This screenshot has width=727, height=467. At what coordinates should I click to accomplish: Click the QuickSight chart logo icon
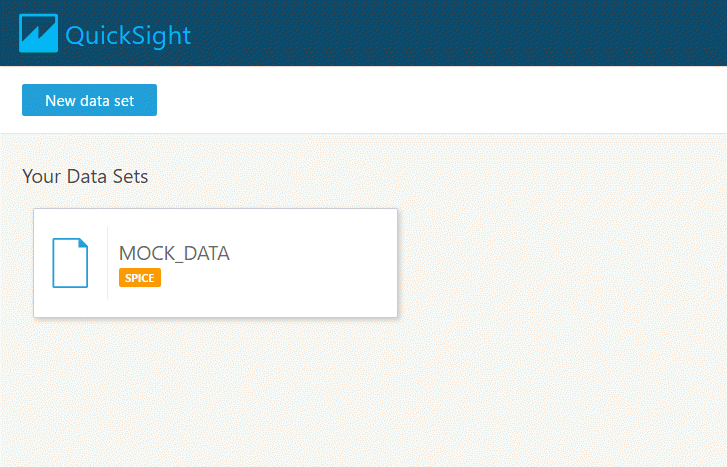click(x=38, y=33)
